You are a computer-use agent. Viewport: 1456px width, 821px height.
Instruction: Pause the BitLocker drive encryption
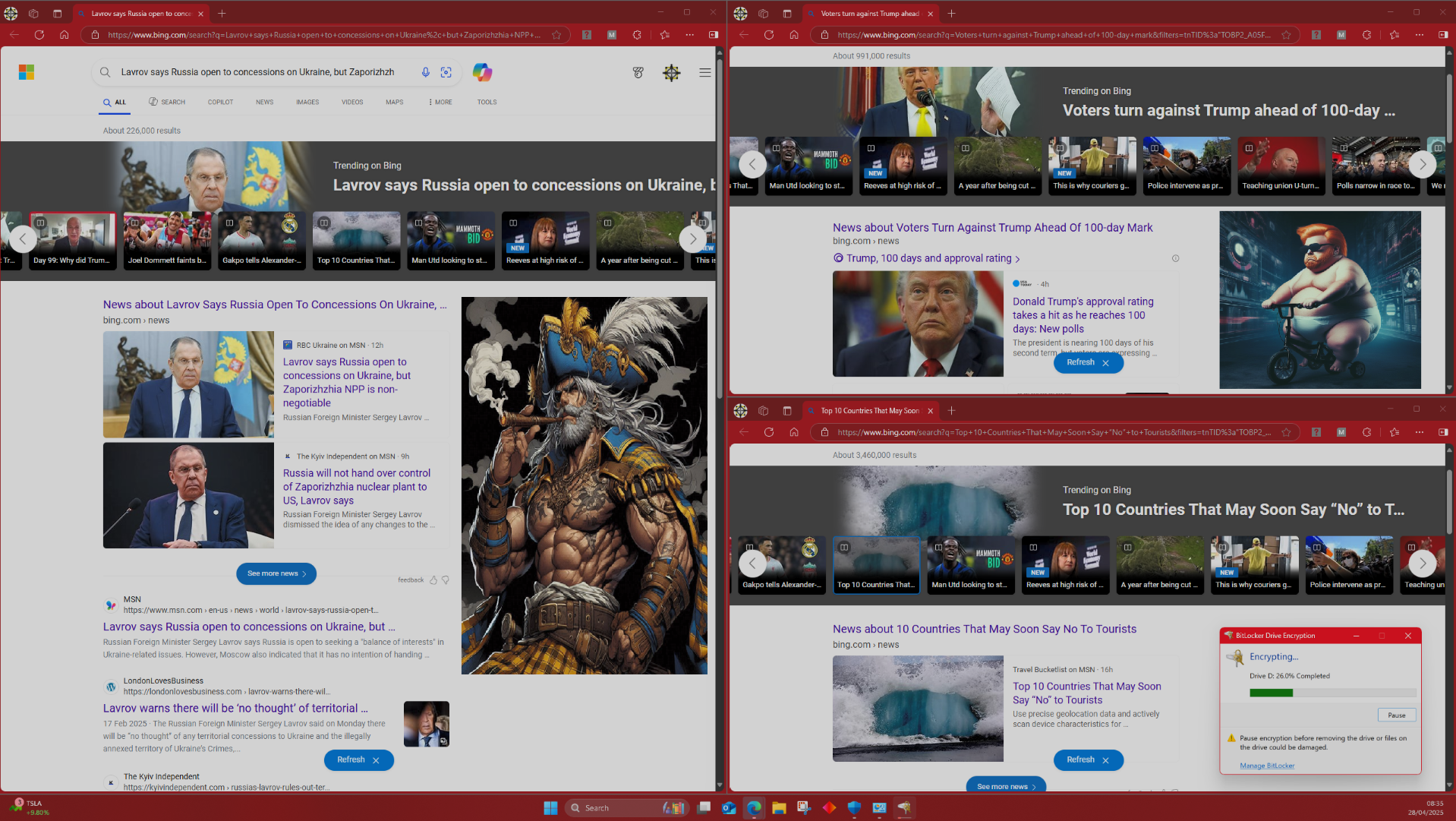(x=1396, y=715)
